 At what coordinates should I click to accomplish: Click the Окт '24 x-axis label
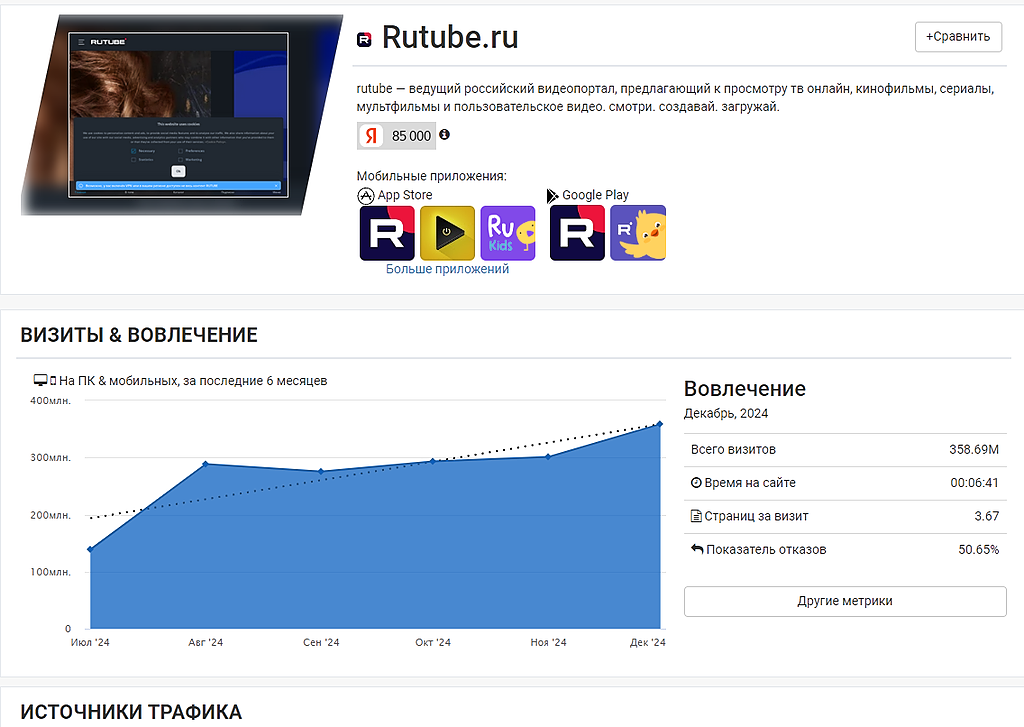432,642
